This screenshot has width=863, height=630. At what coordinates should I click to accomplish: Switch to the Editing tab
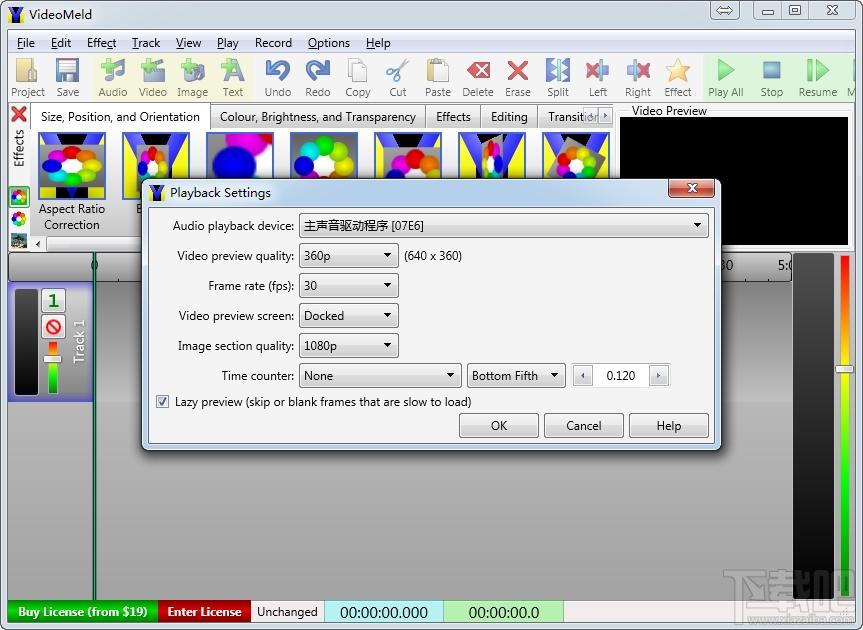point(509,117)
